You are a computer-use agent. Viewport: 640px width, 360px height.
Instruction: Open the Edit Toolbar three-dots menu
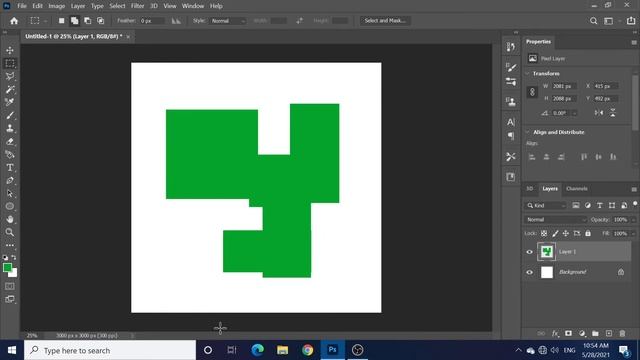click(x=10, y=245)
